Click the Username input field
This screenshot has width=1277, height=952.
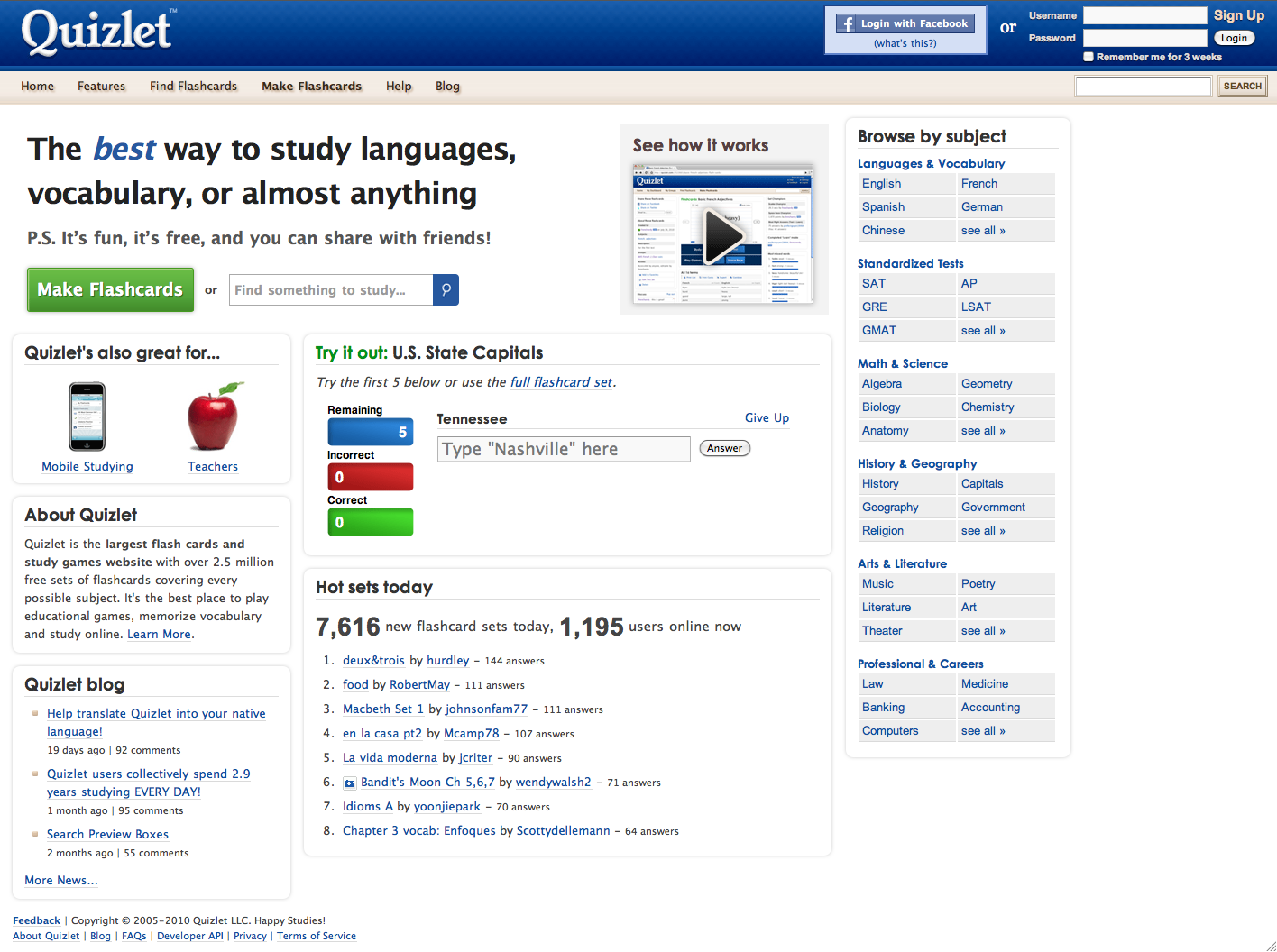point(1144,15)
